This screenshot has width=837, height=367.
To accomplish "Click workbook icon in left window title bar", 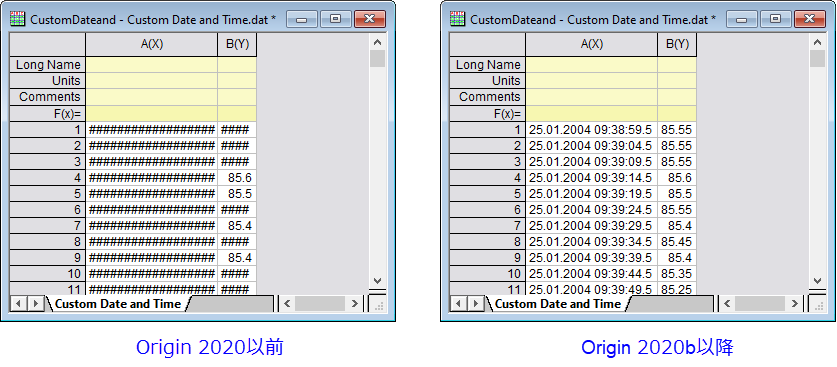I will pos(18,19).
